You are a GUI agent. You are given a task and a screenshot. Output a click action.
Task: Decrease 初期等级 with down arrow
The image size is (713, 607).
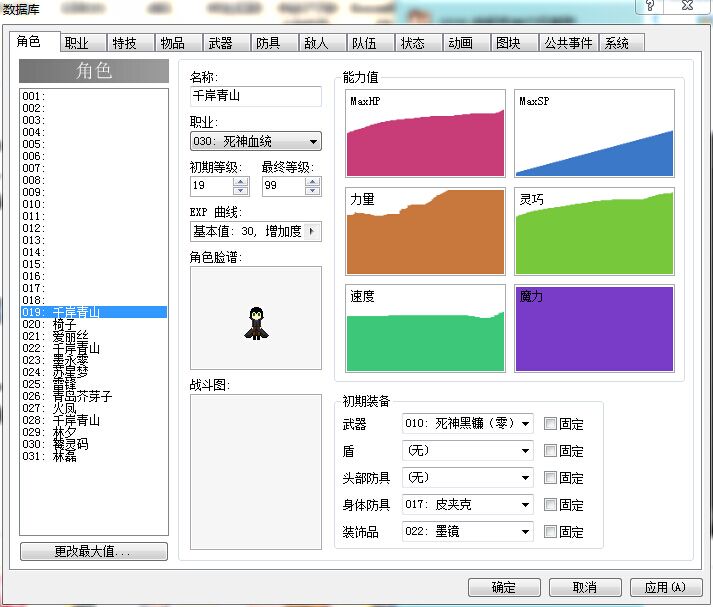[x=241, y=191]
